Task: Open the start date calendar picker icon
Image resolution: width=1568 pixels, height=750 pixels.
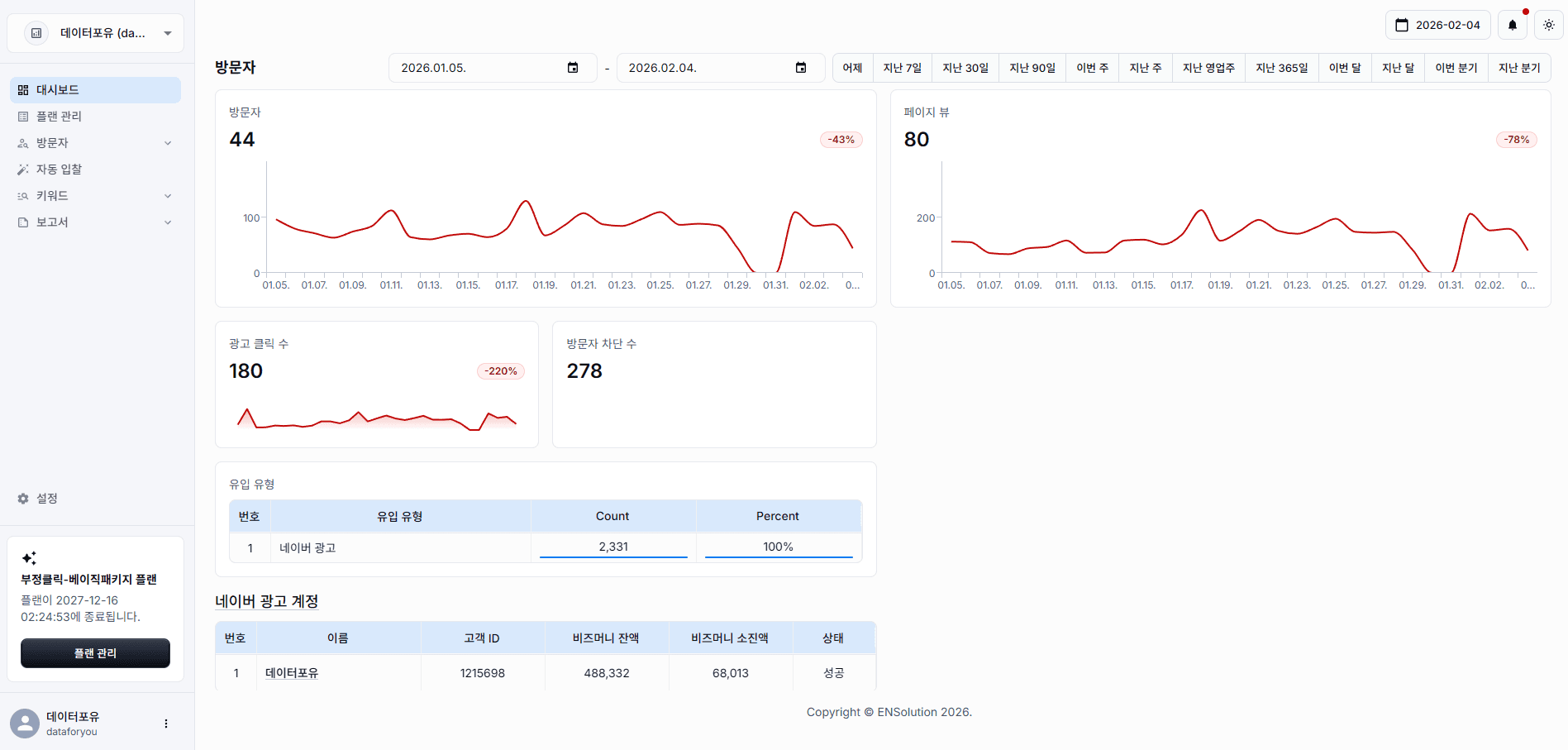Action: click(x=573, y=68)
